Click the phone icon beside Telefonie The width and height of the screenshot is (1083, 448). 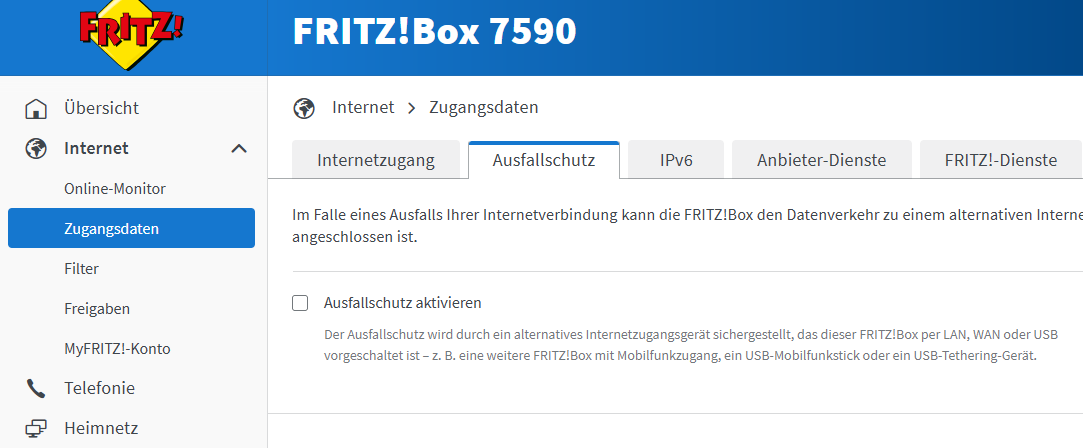tap(36, 389)
